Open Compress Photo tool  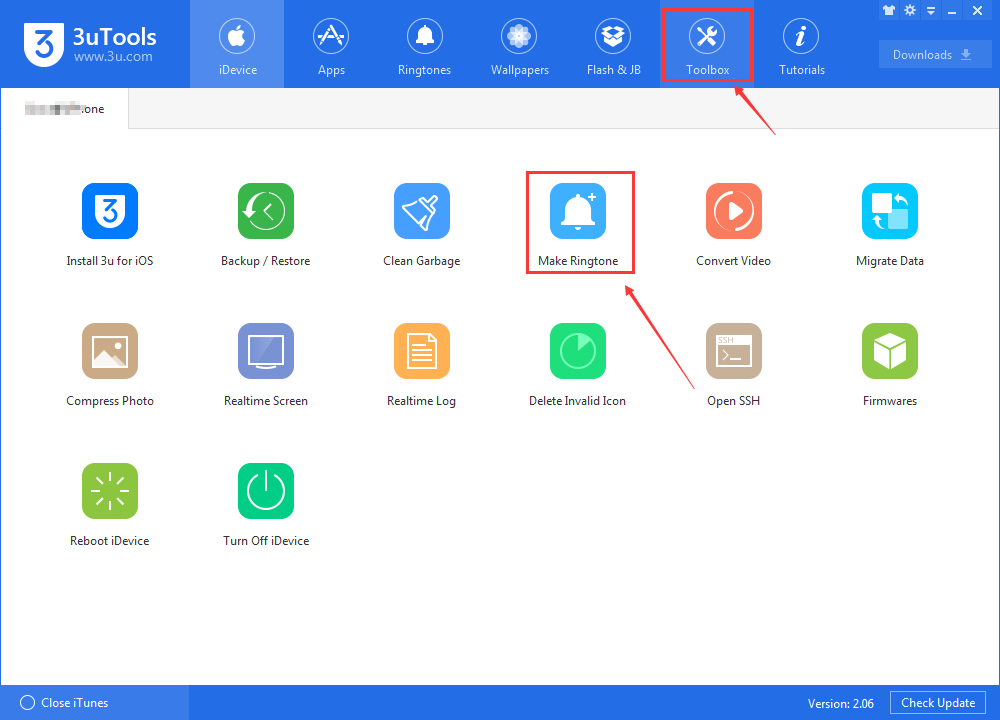click(110, 351)
